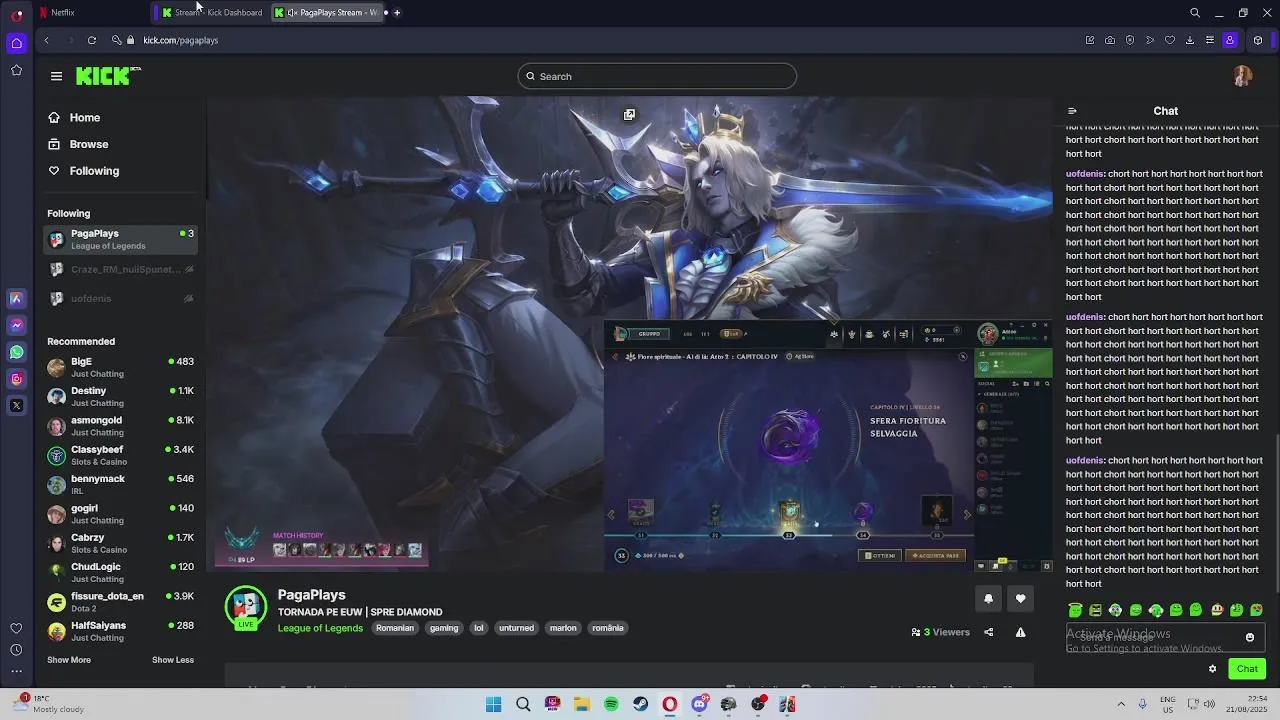
Task: Switch to Kick Dashboard tab
Action: tap(212, 13)
